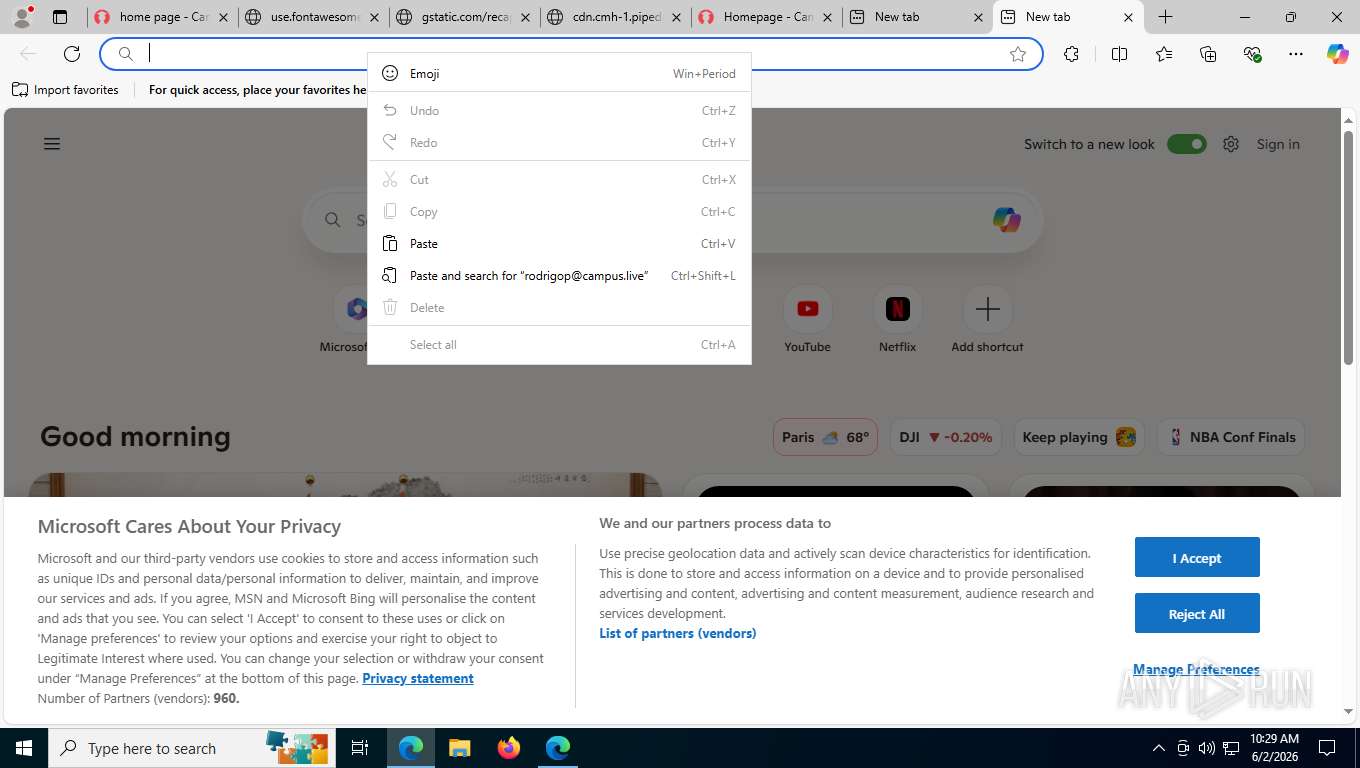The width and height of the screenshot is (1360, 768).
Task: Close the active New tab
Action: [1128, 17]
